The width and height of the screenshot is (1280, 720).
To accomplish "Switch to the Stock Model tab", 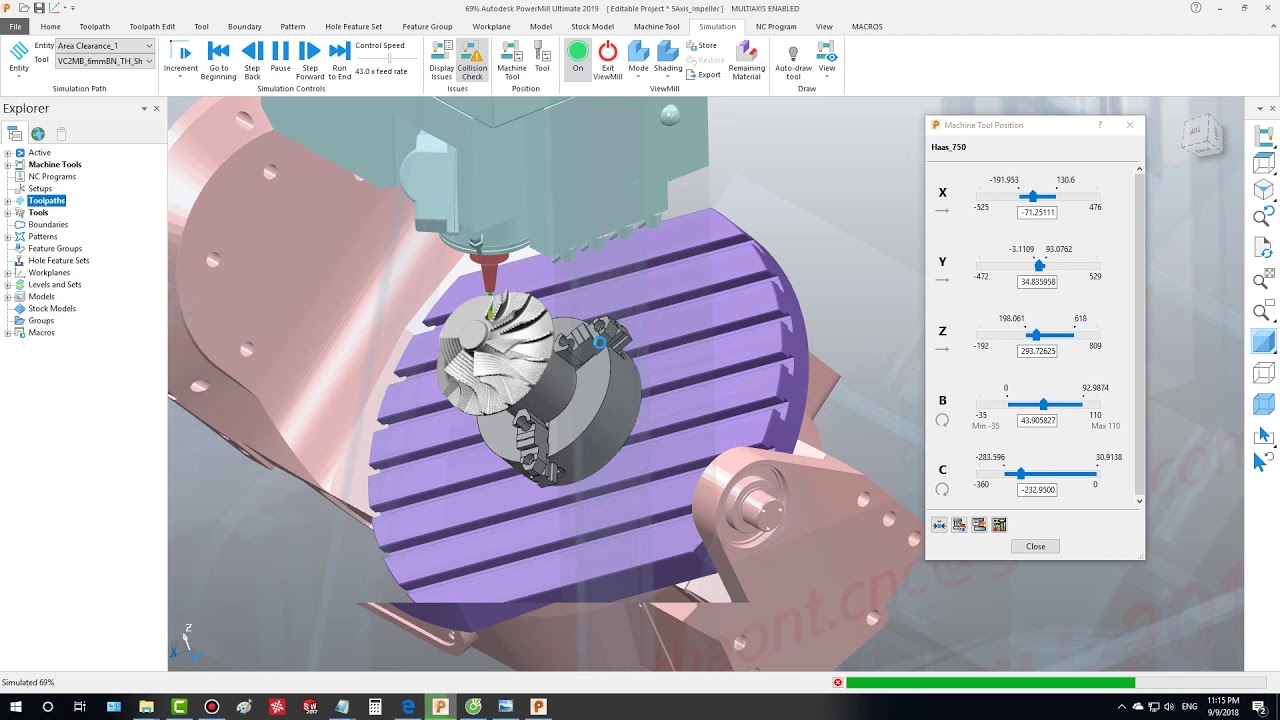I will pyautogui.click(x=592, y=27).
